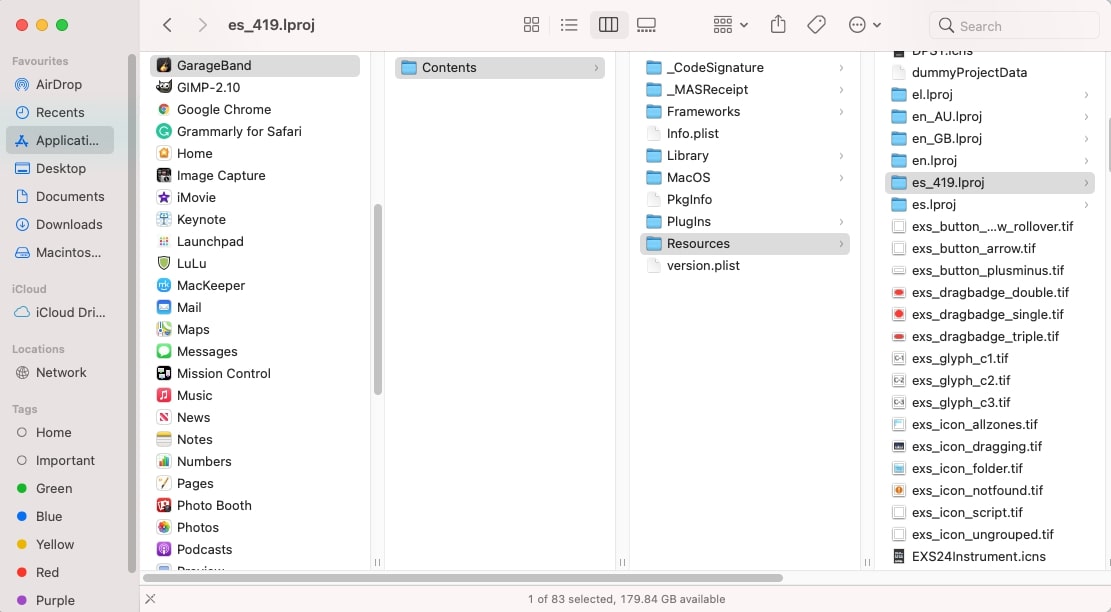Image resolution: width=1111 pixels, height=612 pixels.
Task: Select the PlugIns folder
Action: coord(745,222)
